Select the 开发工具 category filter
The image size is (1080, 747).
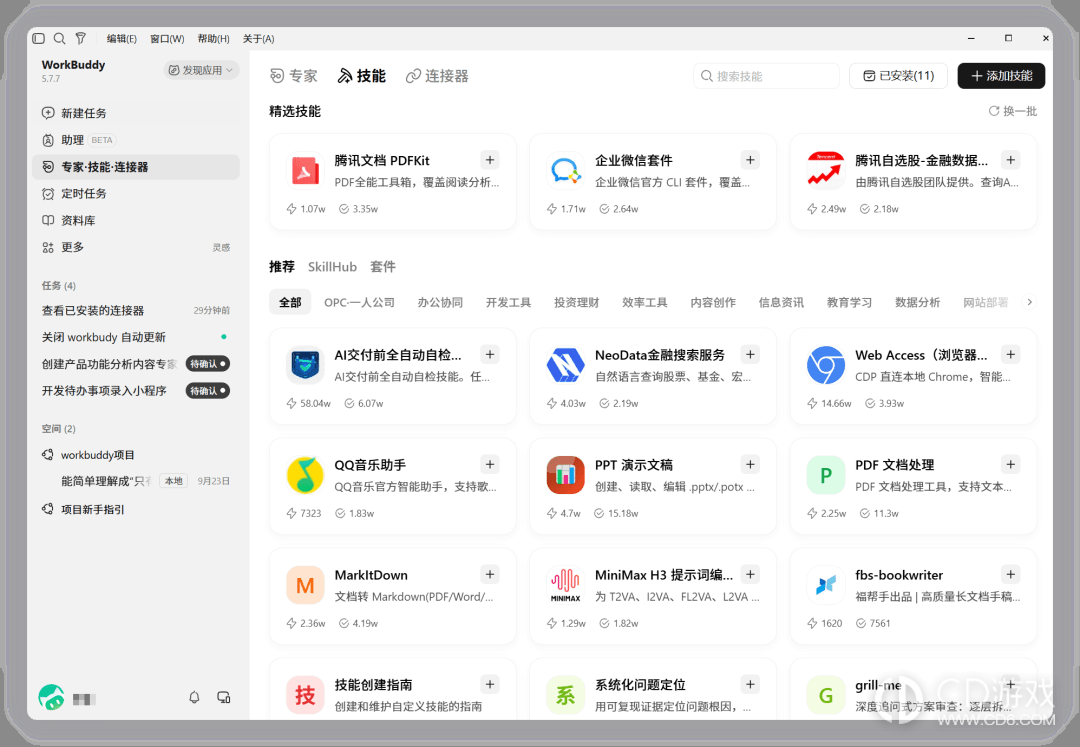(x=508, y=302)
